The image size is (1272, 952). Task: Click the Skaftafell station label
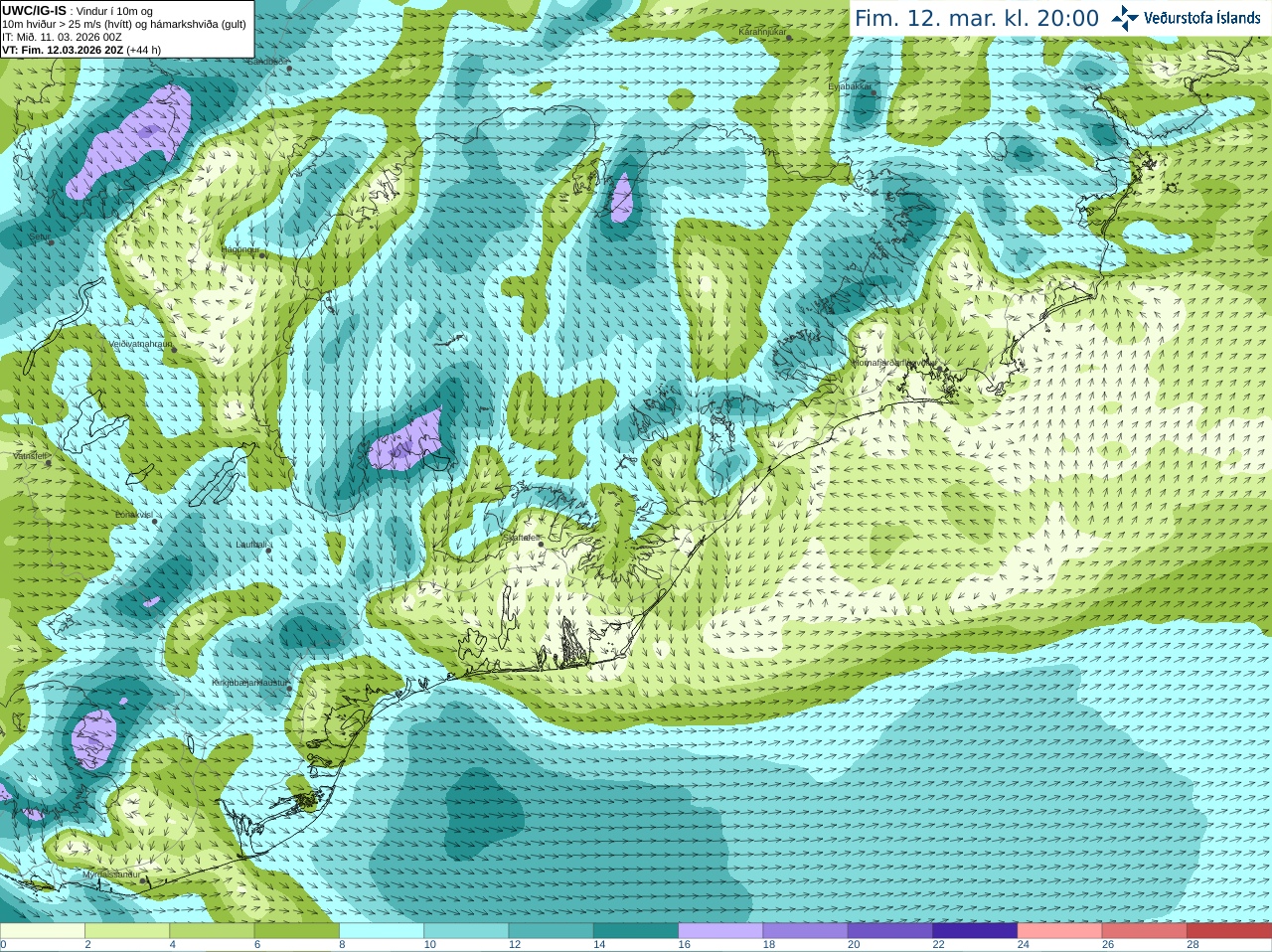tap(520, 538)
